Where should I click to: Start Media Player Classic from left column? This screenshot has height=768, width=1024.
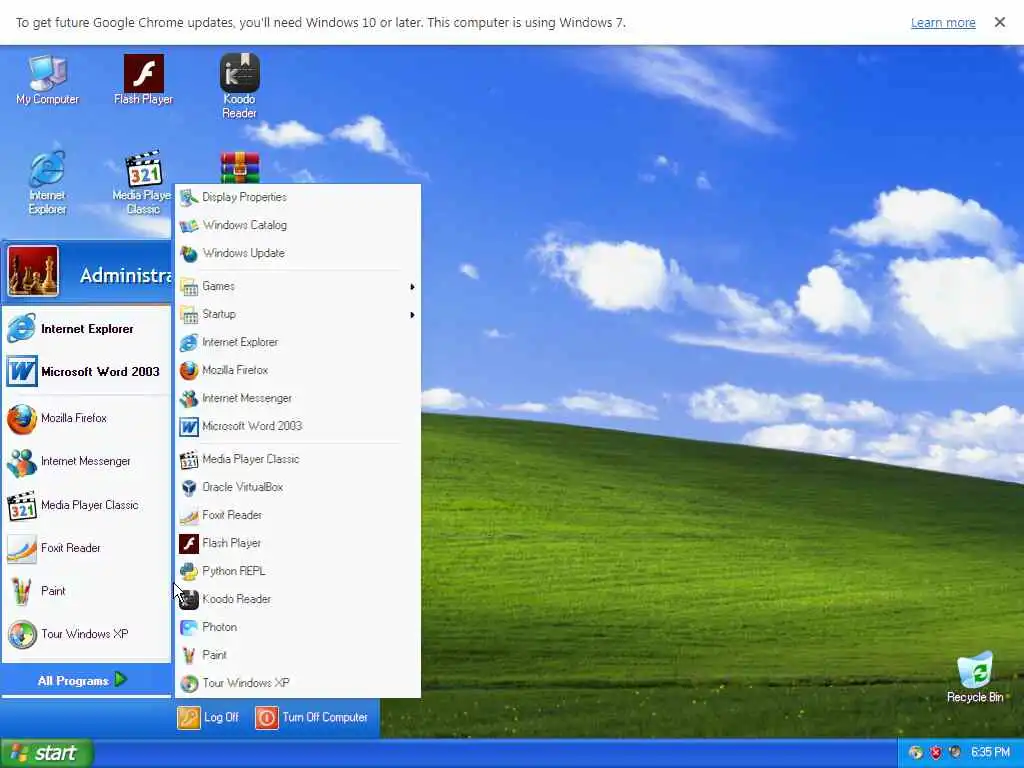(86, 505)
